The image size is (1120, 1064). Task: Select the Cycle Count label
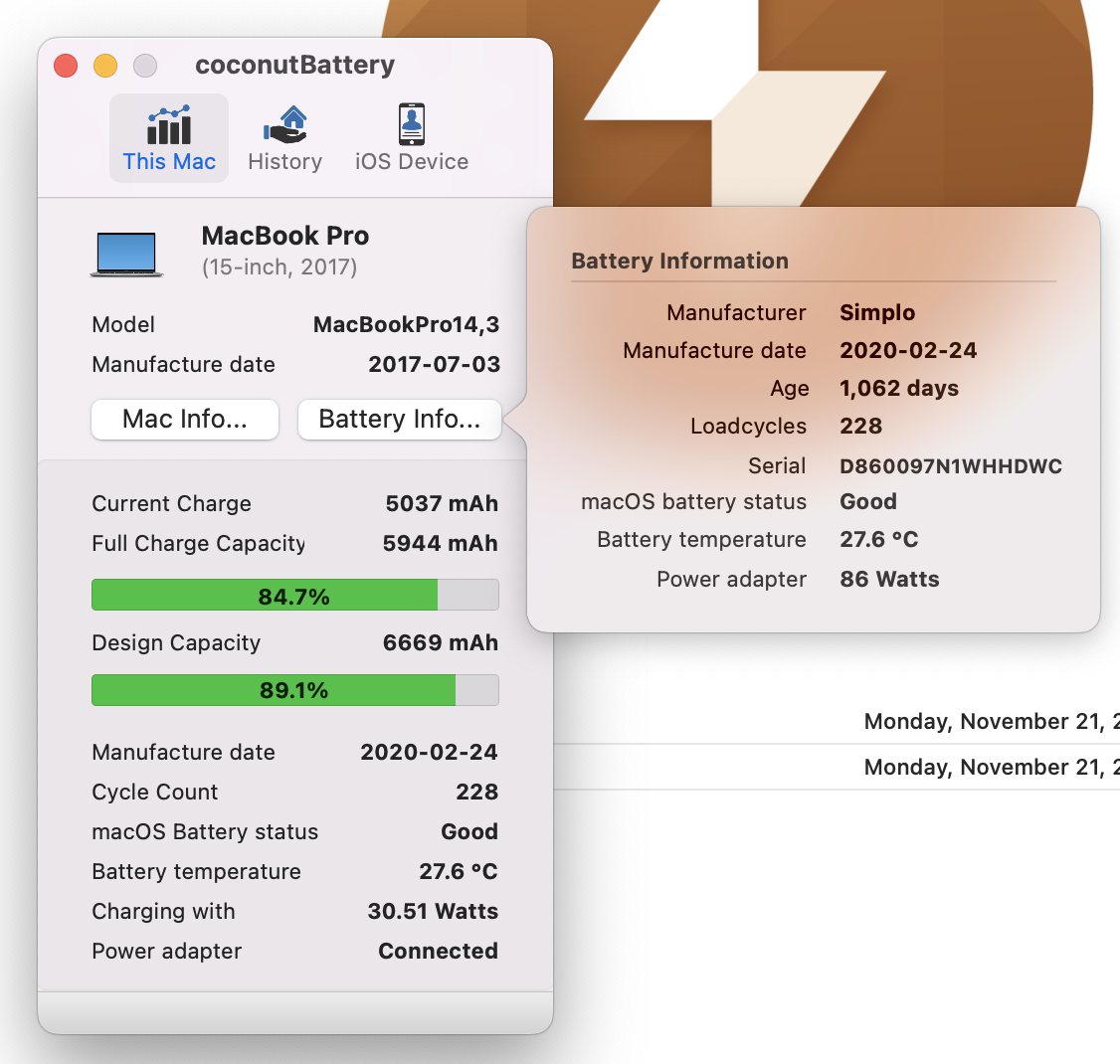155,792
